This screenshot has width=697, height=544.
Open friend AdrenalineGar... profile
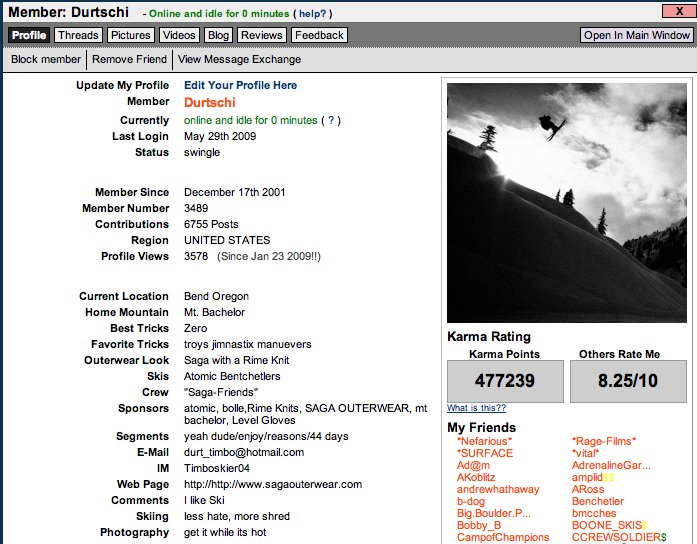tap(611, 465)
